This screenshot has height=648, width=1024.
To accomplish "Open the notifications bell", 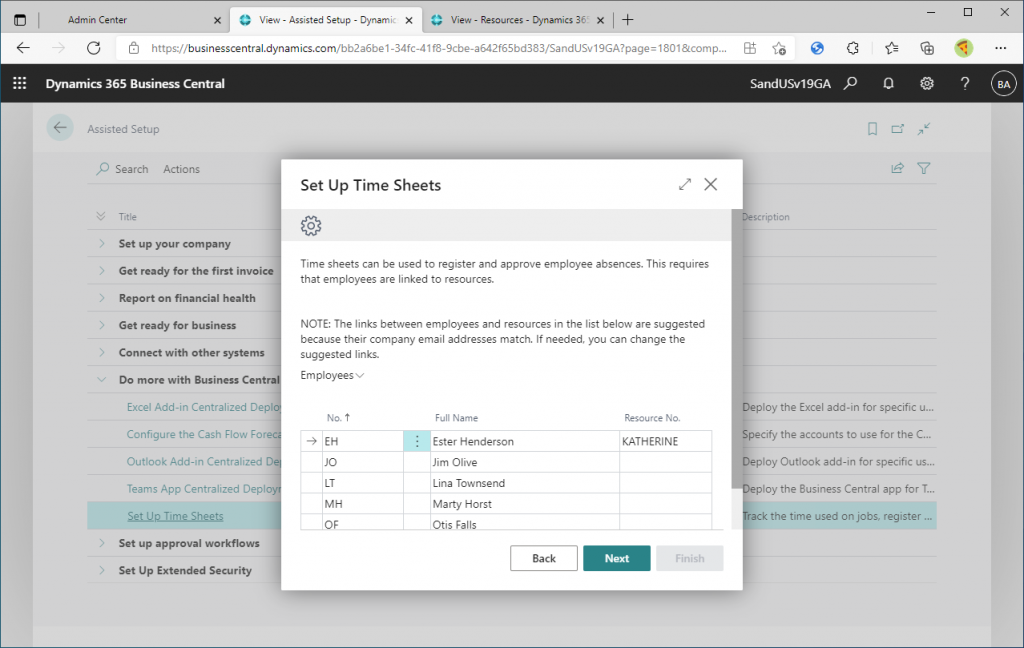I will (x=888, y=84).
